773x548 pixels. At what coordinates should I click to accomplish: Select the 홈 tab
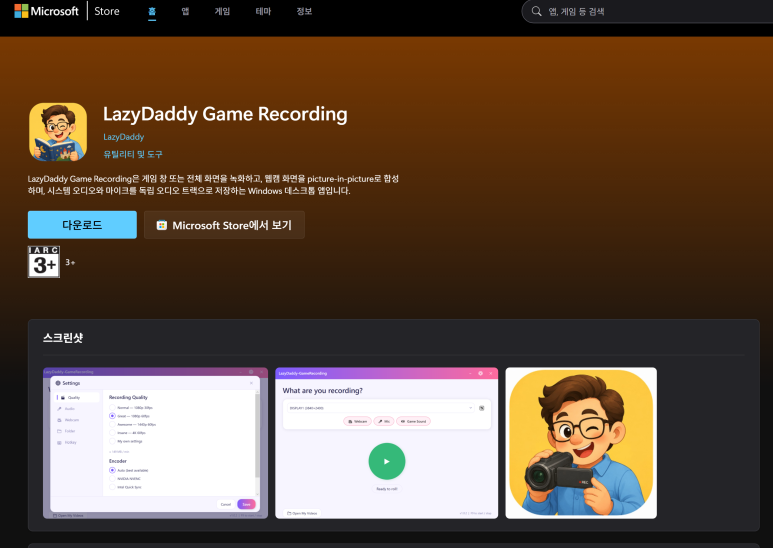[152, 11]
